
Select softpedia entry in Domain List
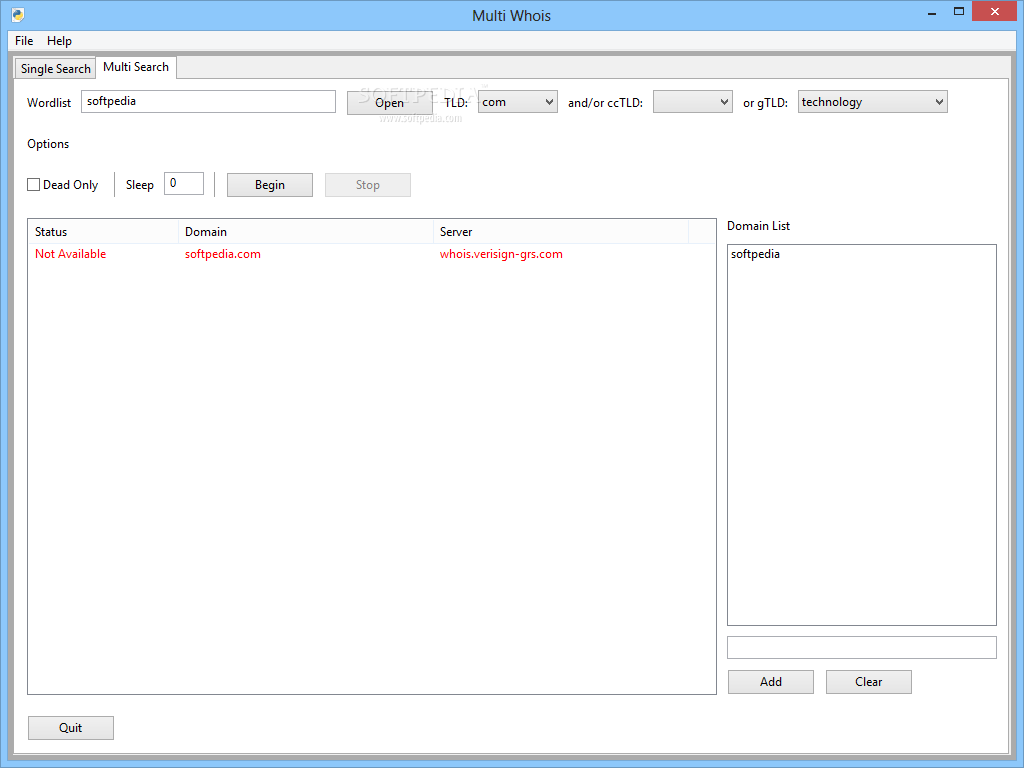pyautogui.click(x=755, y=254)
